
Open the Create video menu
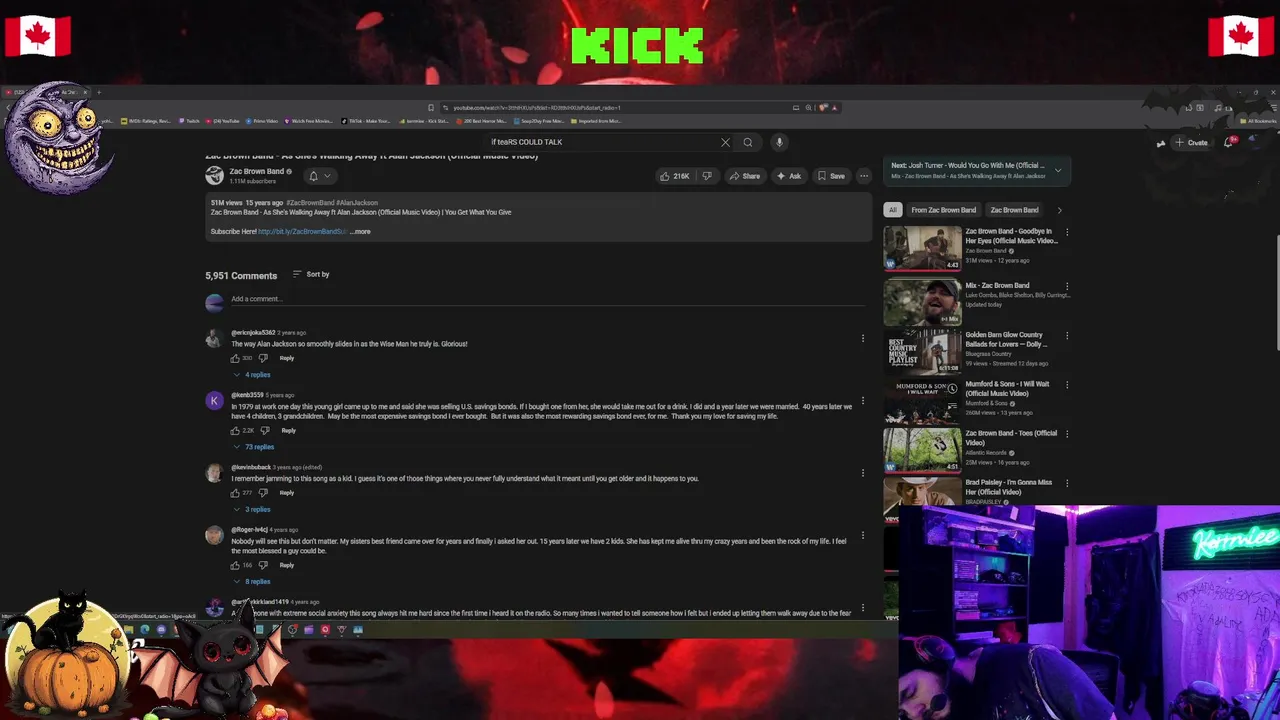[1191, 142]
